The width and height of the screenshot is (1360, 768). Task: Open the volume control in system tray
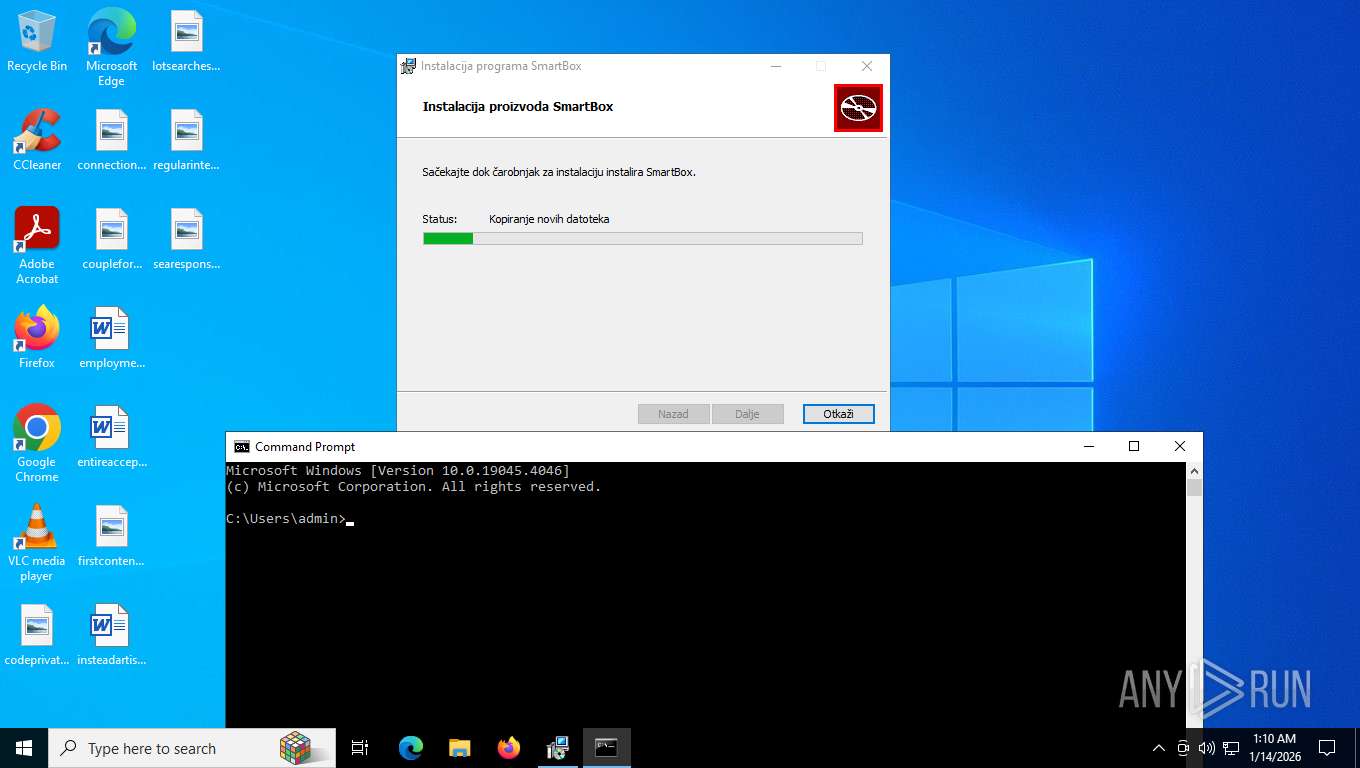pos(1207,748)
